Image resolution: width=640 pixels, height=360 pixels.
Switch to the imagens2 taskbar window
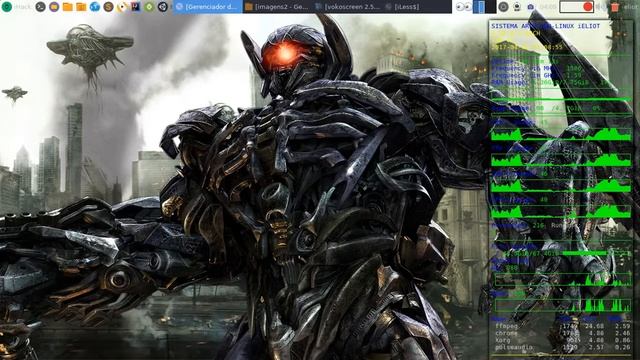[277, 7]
